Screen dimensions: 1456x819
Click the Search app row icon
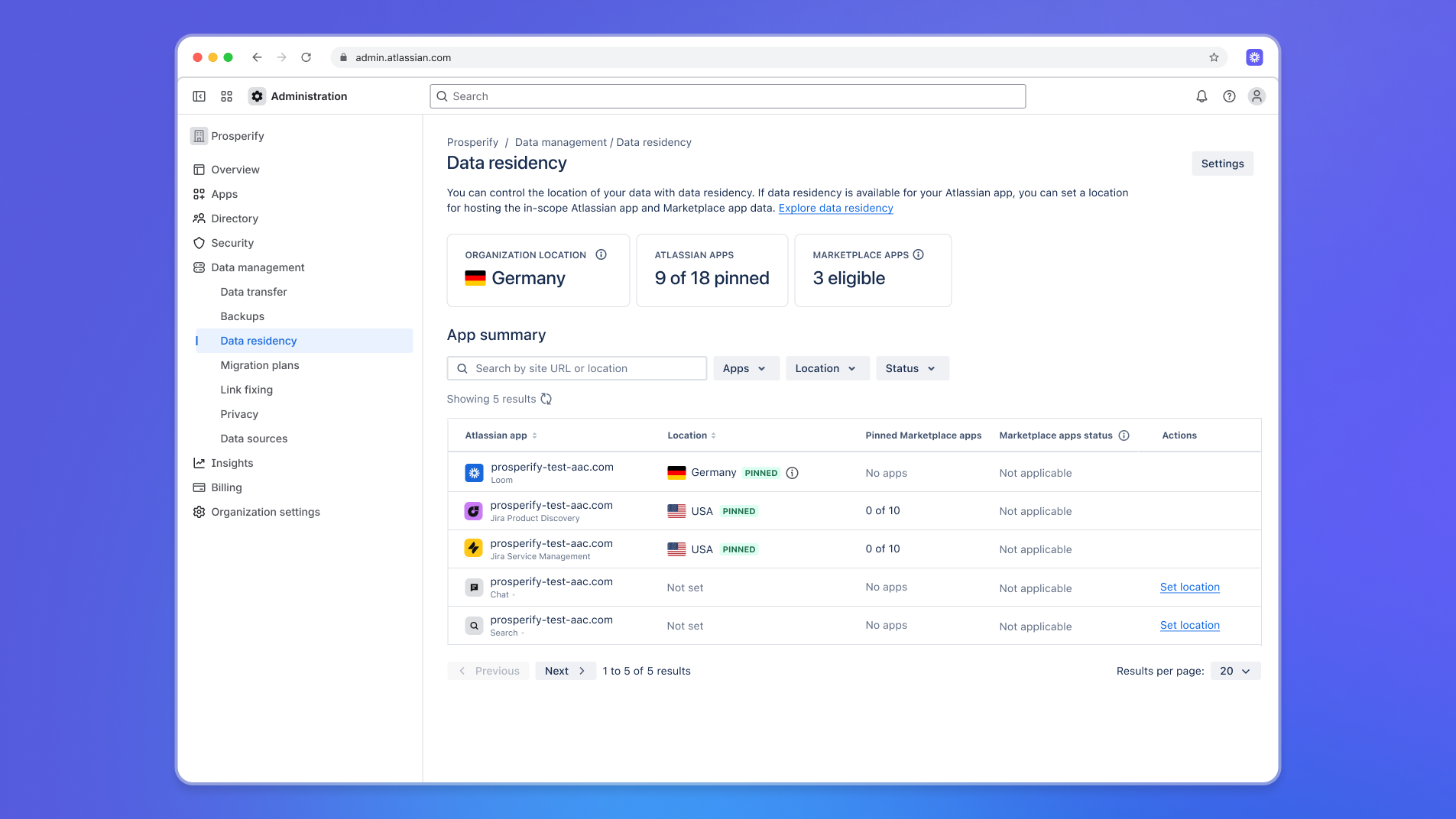pos(474,626)
